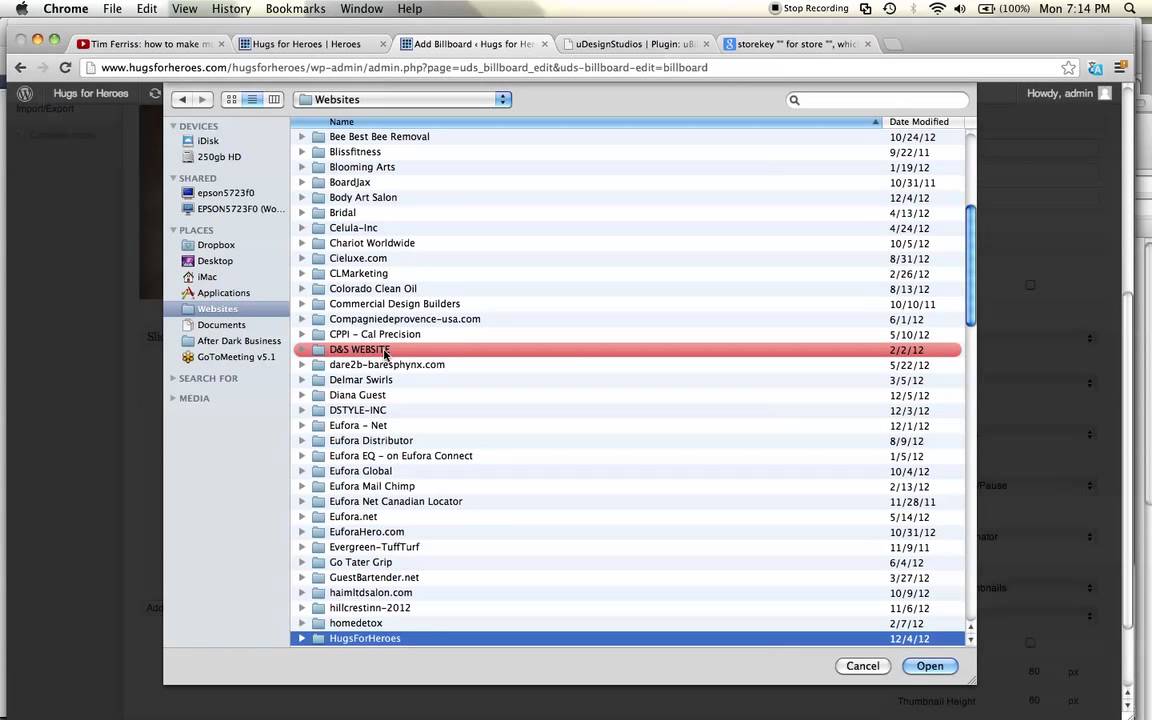This screenshot has width=1152, height=720.
Task: Expand the SEARCH FOR sidebar section
Action: click(x=173, y=378)
